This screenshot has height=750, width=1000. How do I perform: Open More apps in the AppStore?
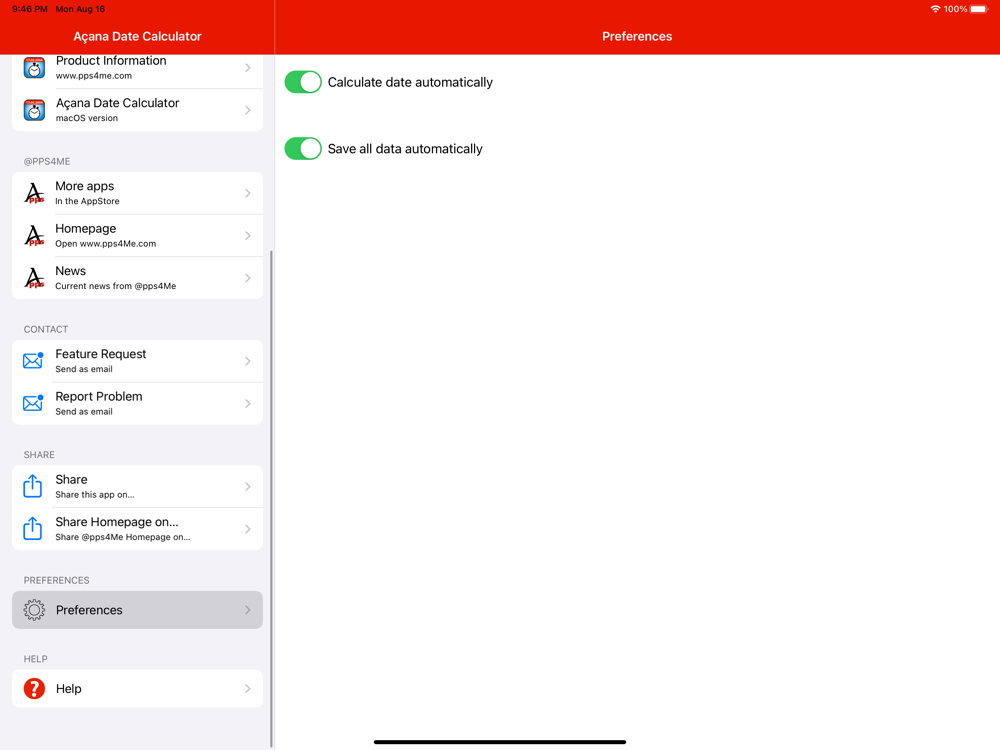[137, 193]
